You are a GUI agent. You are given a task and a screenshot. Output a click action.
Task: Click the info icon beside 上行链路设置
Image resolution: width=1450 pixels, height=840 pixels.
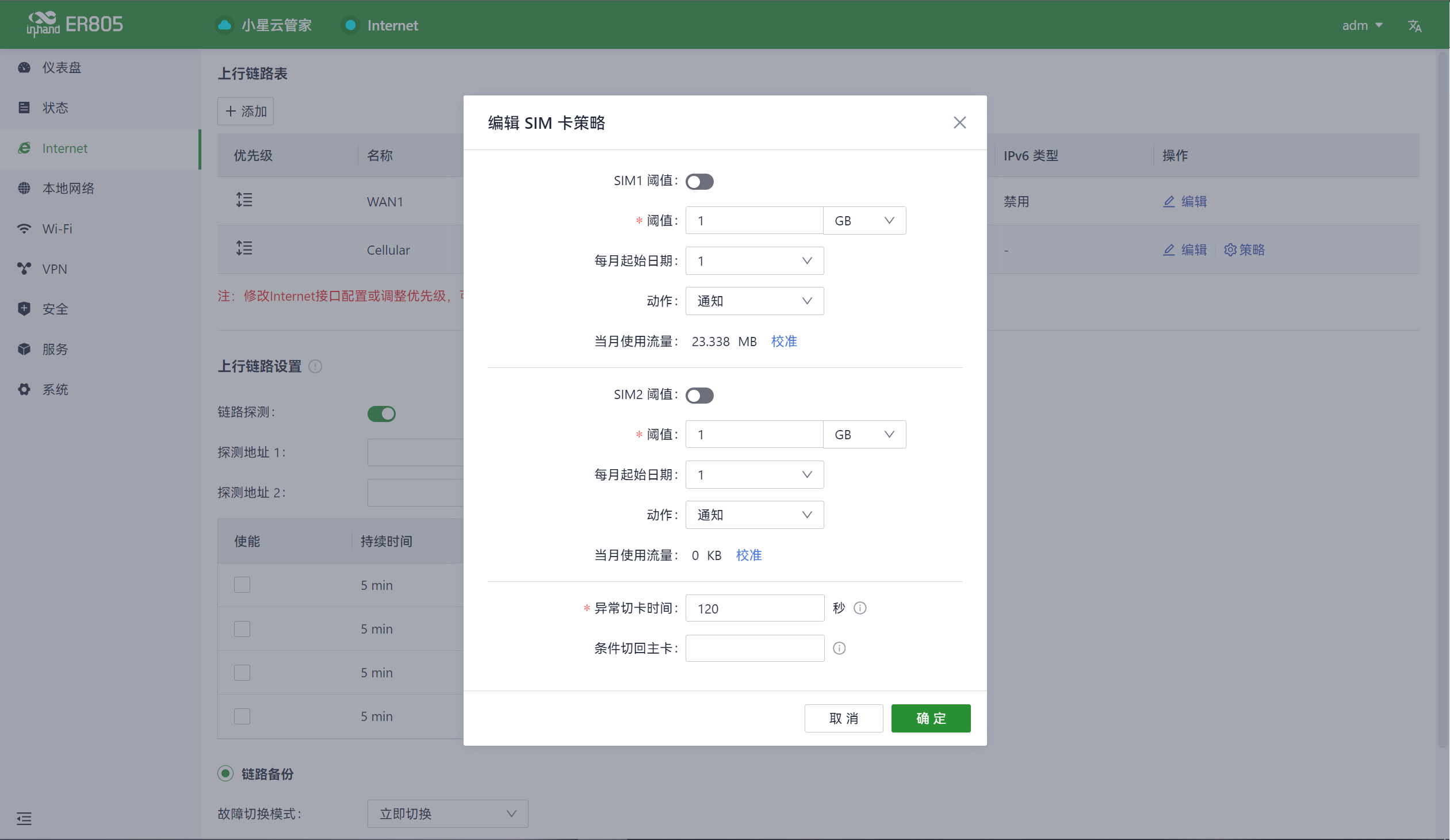click(x=315, y=366)
